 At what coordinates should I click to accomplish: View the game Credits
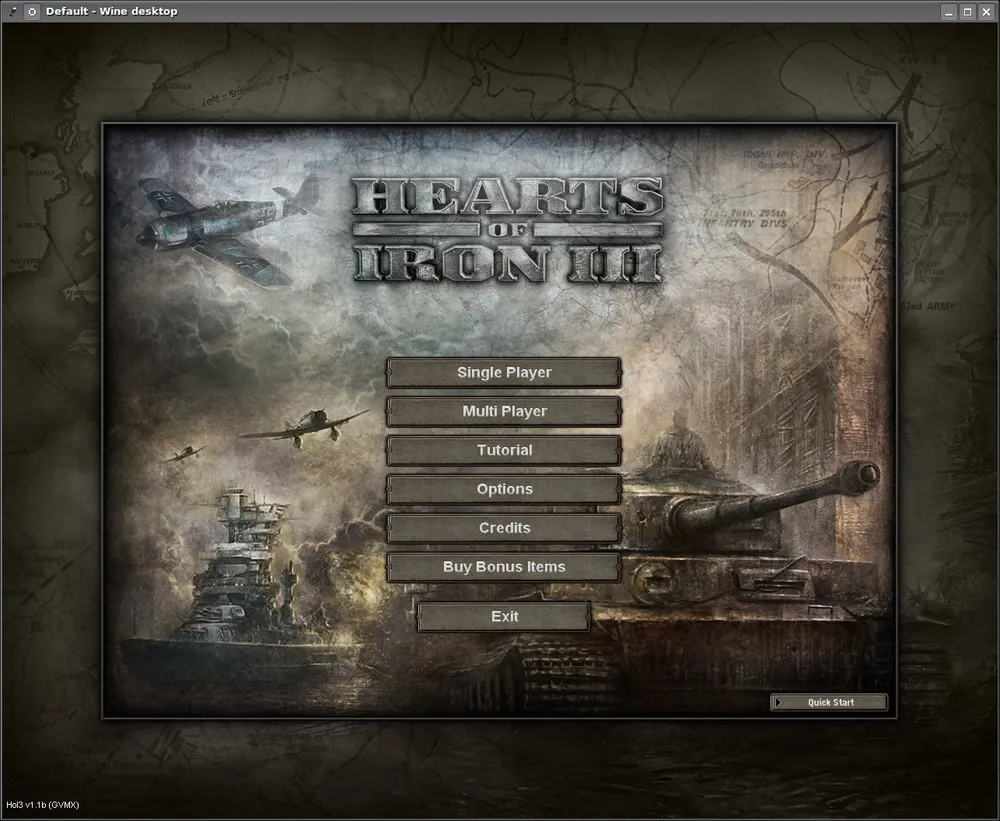(504, 528)
